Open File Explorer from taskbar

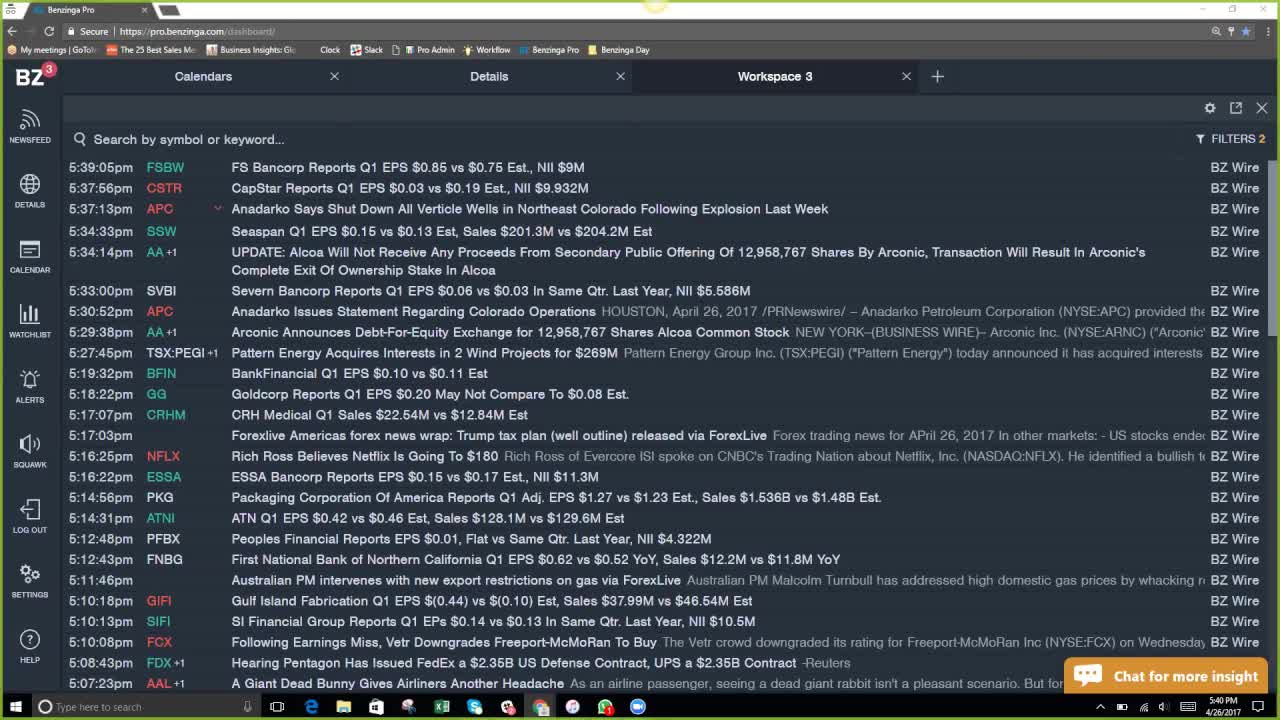(343, 707)
